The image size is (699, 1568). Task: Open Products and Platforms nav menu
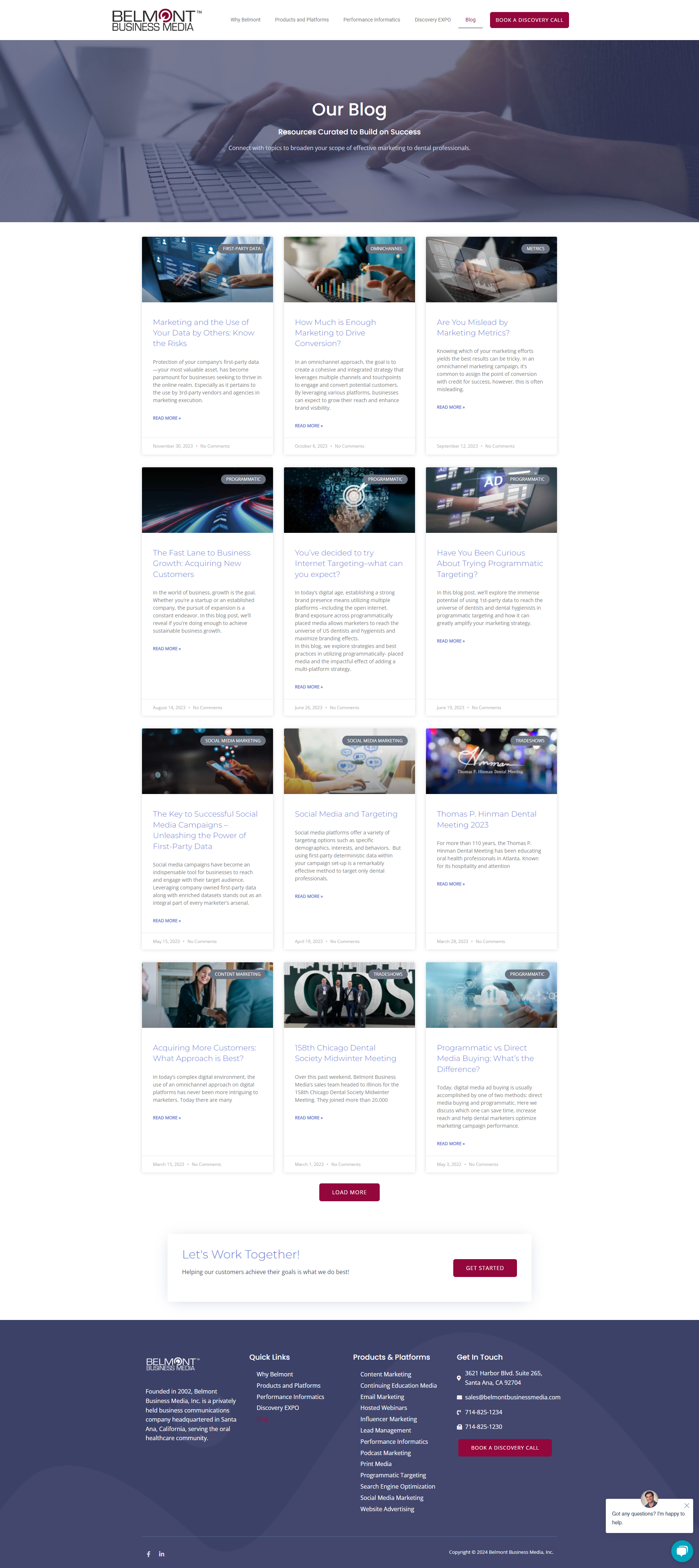(301, 20)
